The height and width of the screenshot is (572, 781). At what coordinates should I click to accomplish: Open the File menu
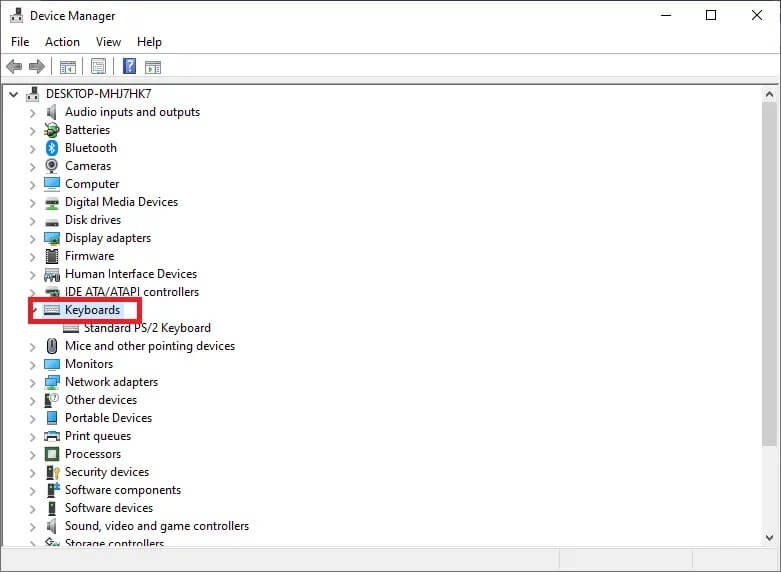pyautogui.click(x=20, y=42)
